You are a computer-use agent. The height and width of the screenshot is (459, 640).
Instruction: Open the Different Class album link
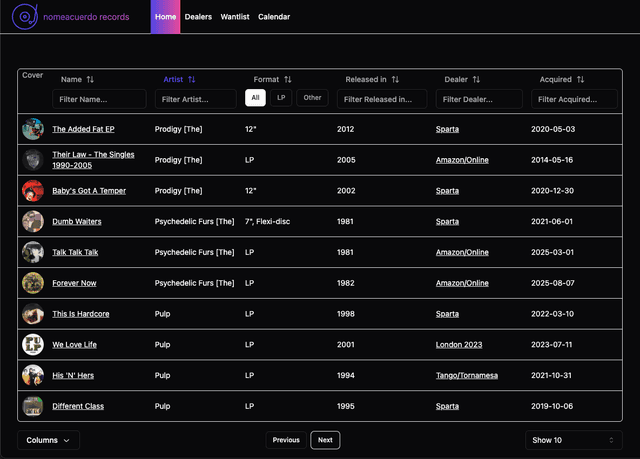point(78,406)
